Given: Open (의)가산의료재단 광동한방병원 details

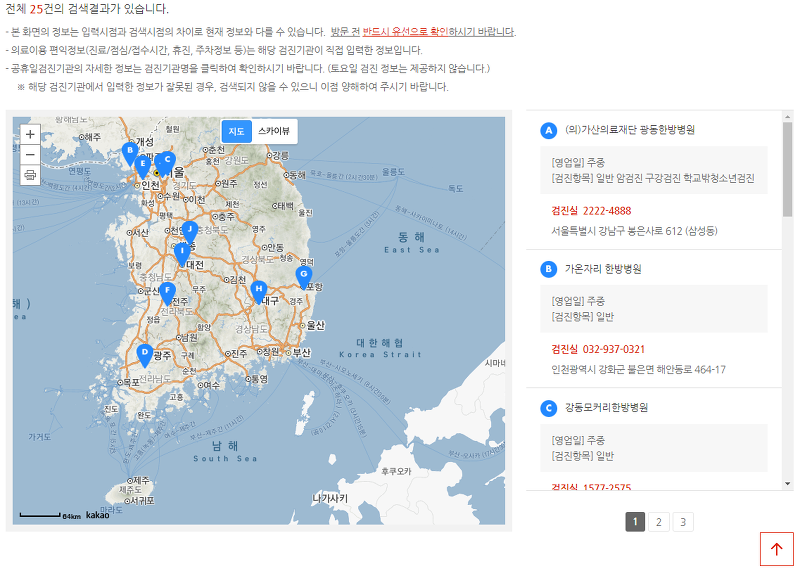Looking at the screenshot, I should [x=630, y=130].
